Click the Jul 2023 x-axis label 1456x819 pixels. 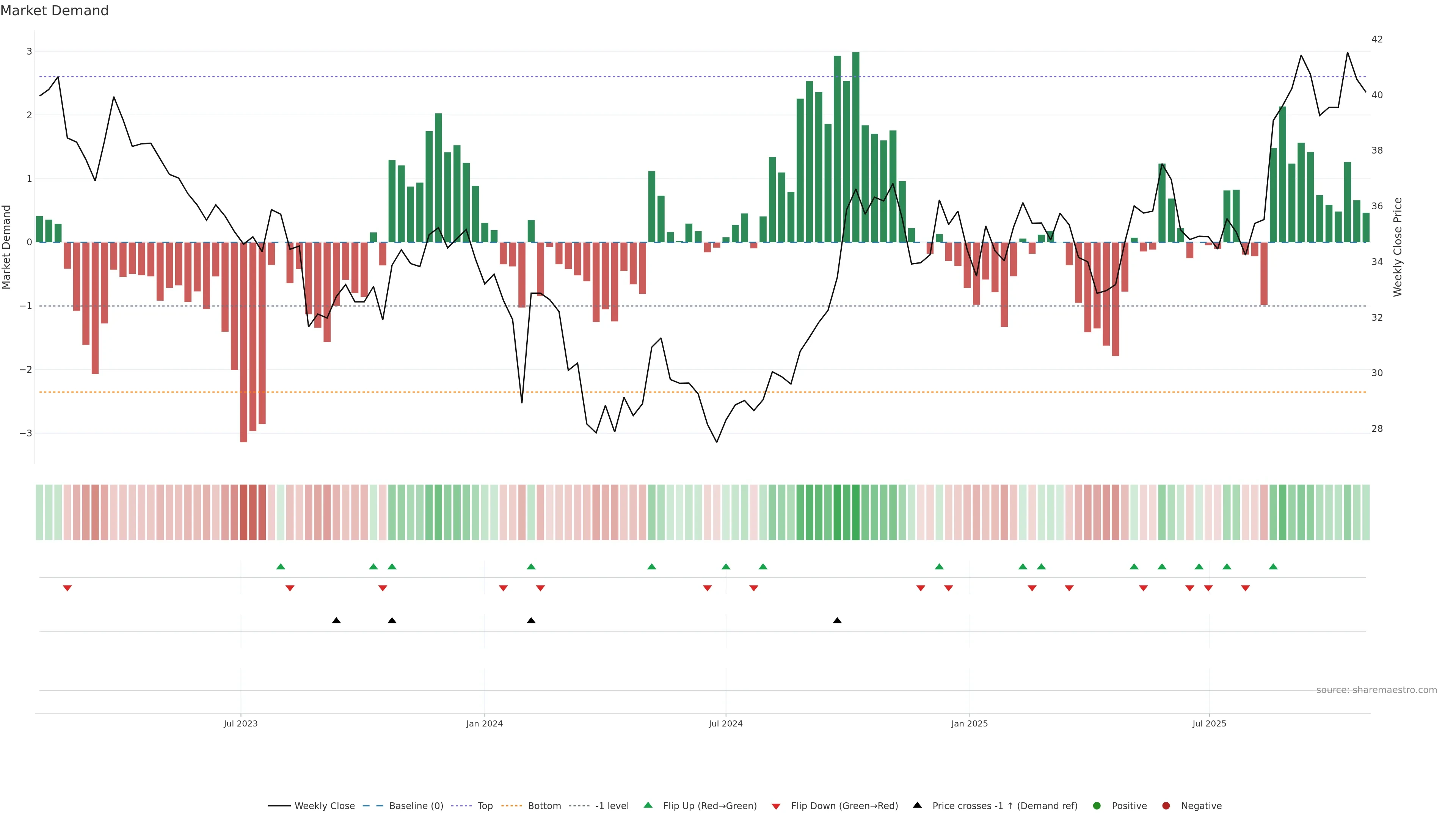coord(240,723)
